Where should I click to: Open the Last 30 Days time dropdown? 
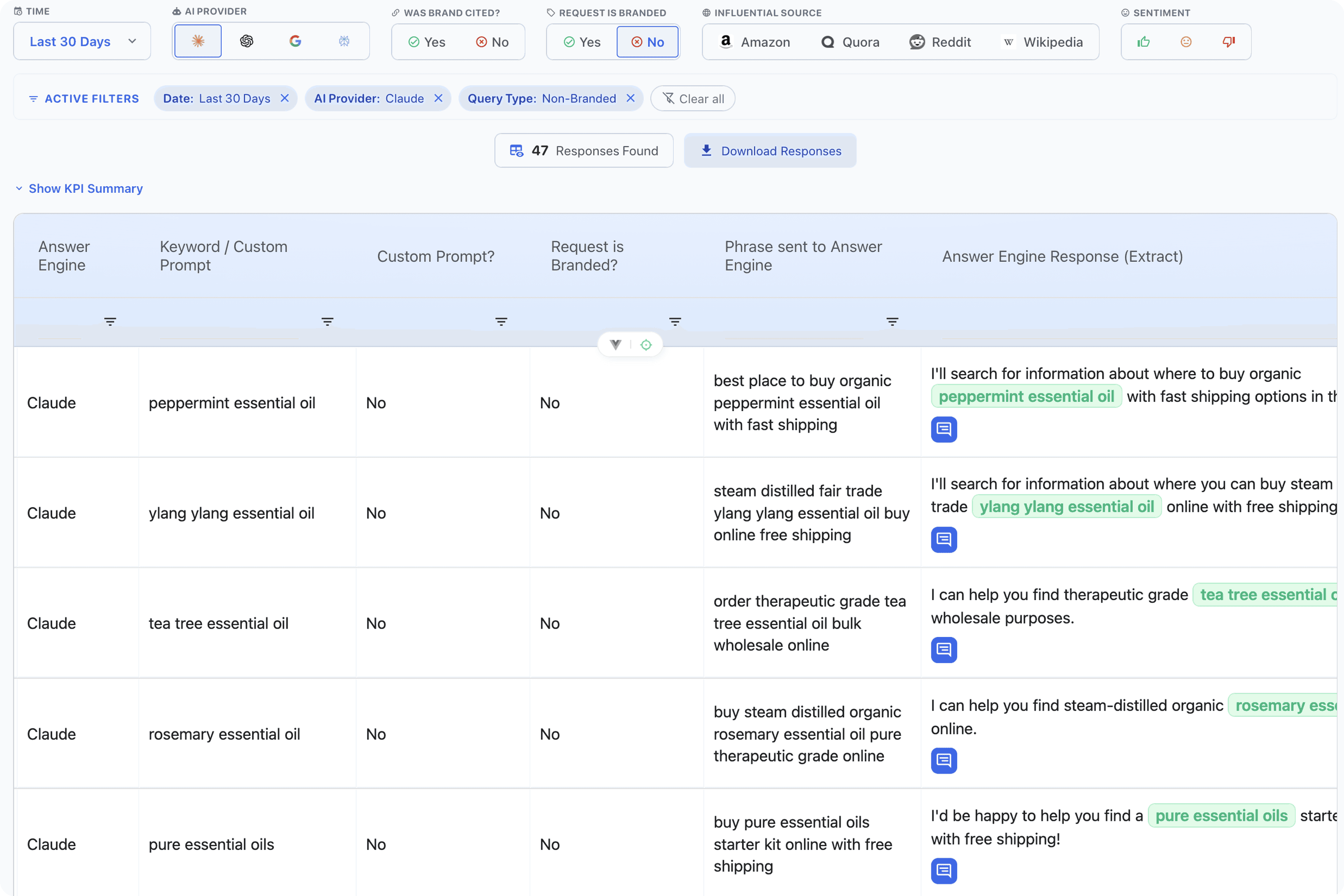82,41
